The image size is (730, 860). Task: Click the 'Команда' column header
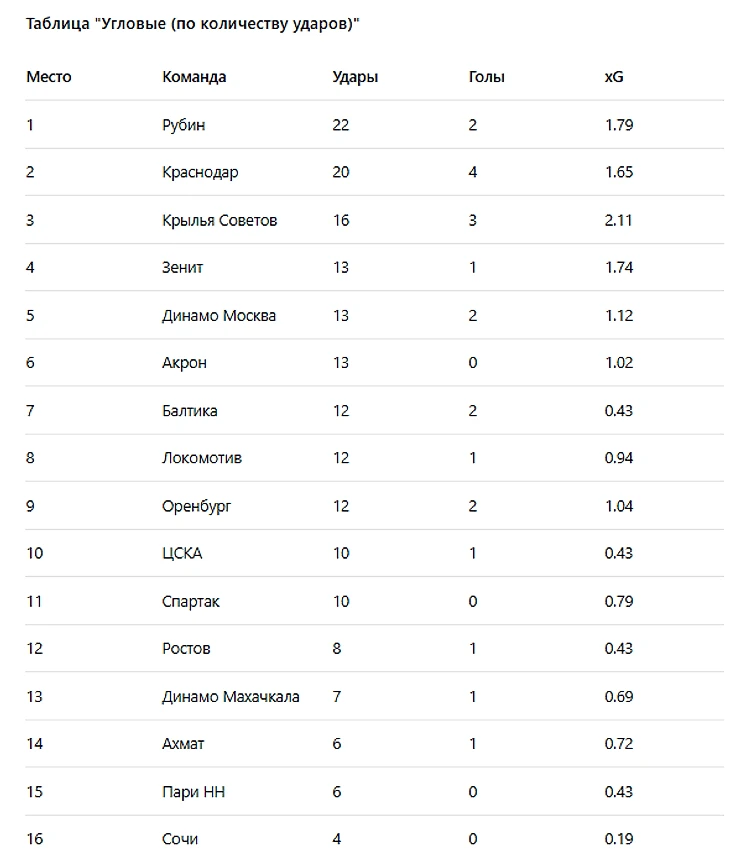coord(194,77)
